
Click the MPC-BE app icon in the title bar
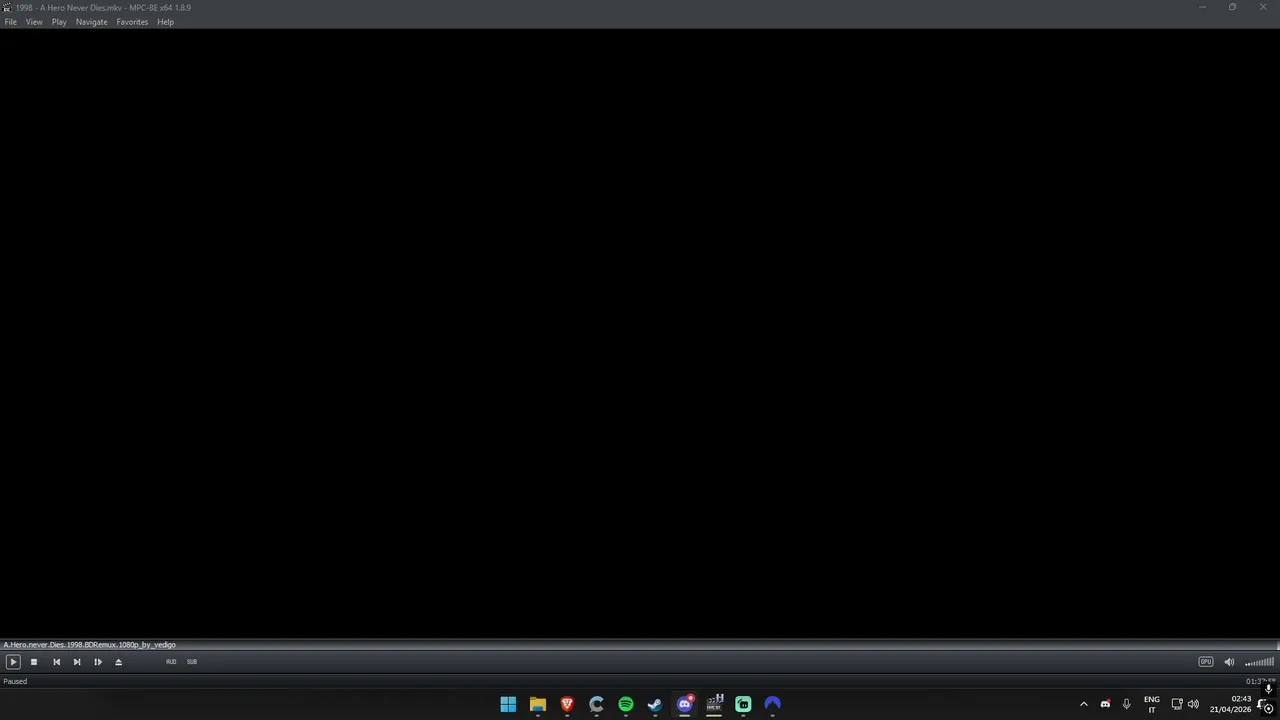pyautogui.click(x=7, y=7)
